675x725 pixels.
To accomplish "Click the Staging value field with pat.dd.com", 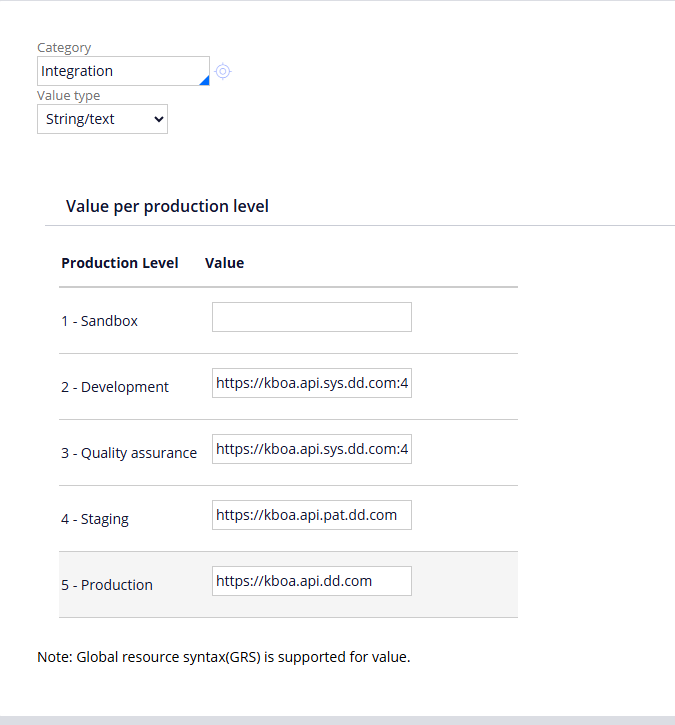I will [x=312, y=515].
